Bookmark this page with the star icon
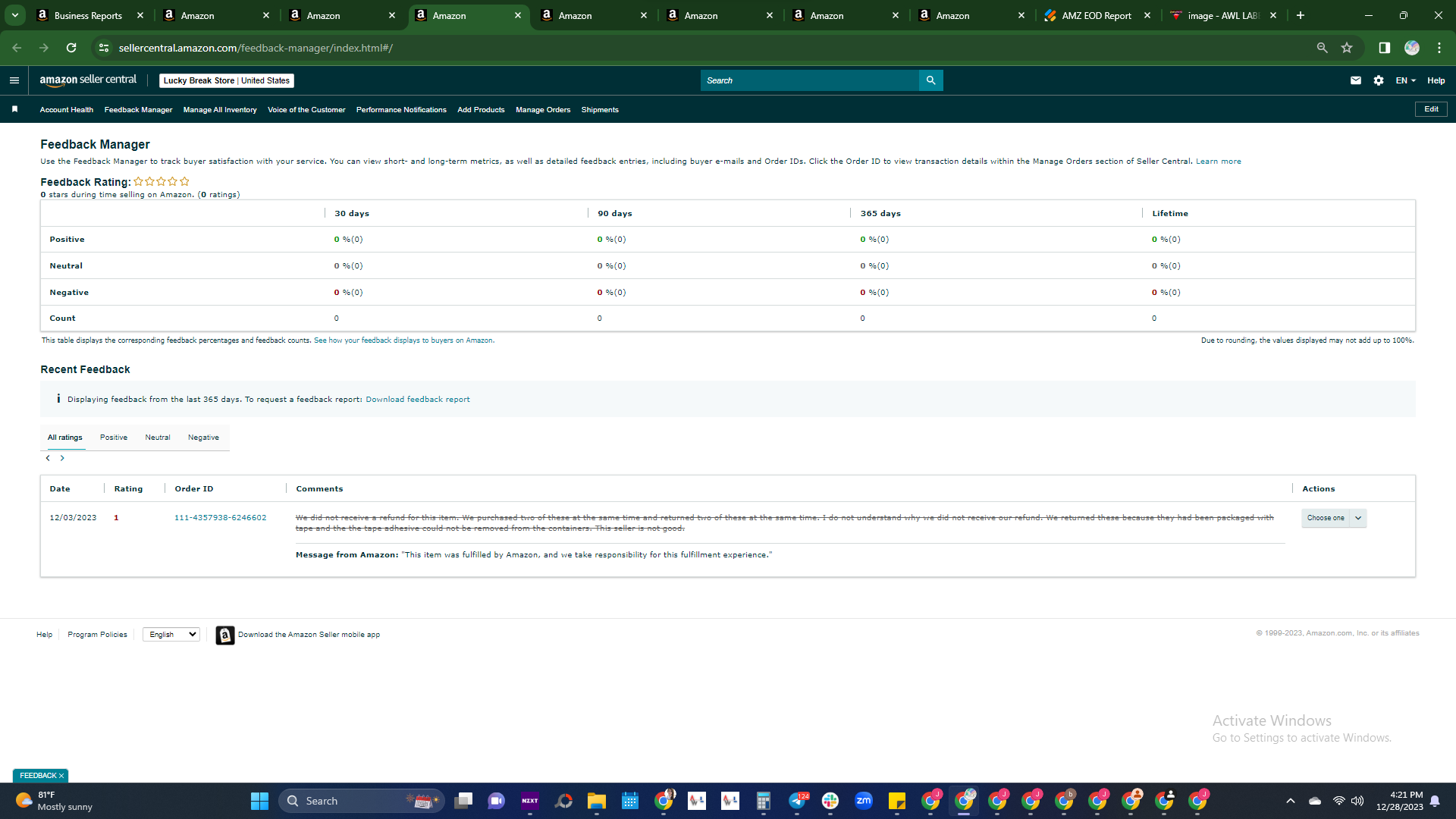This screenshot has width=1456, height=819. point(1347,48)
